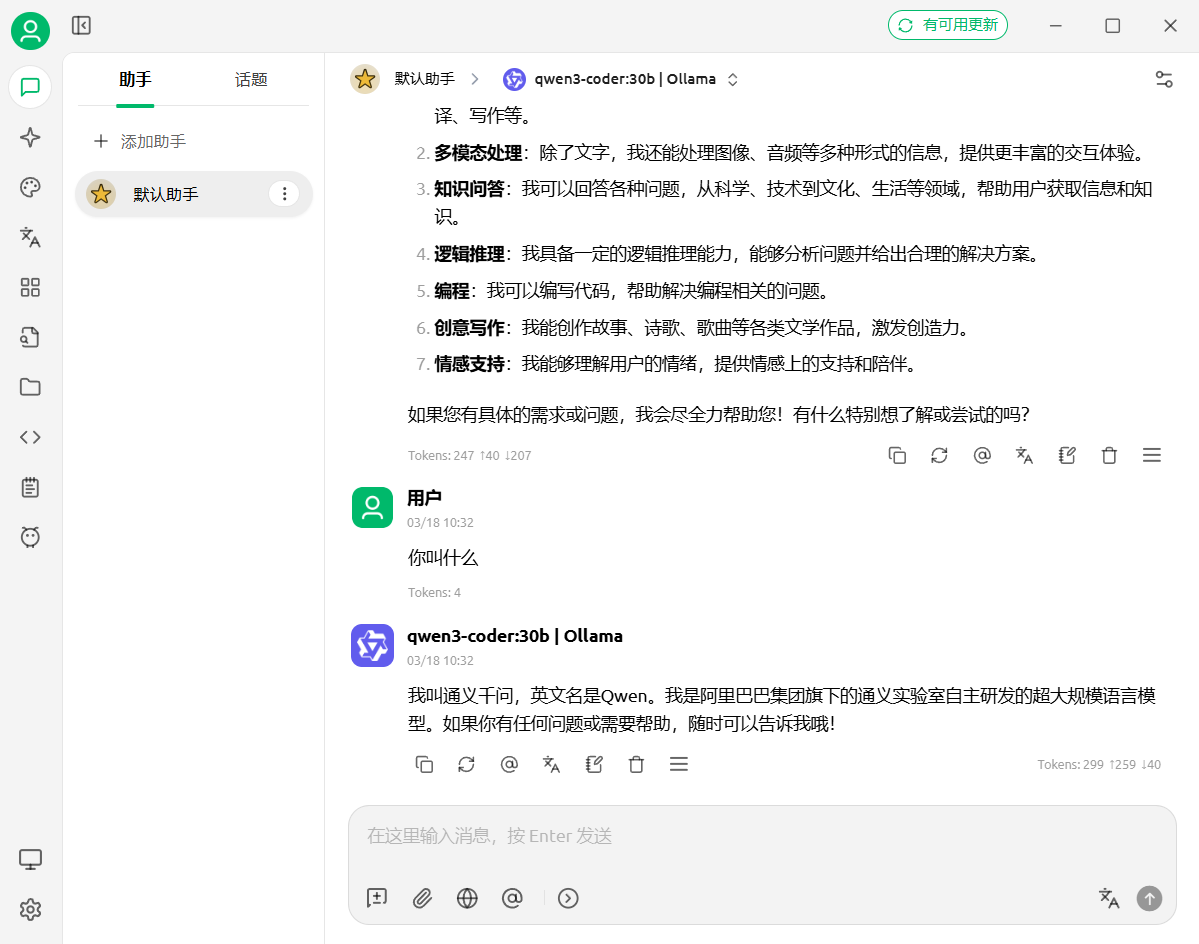Open the knowledge base icon in sidebar

(x=30, y=337)
